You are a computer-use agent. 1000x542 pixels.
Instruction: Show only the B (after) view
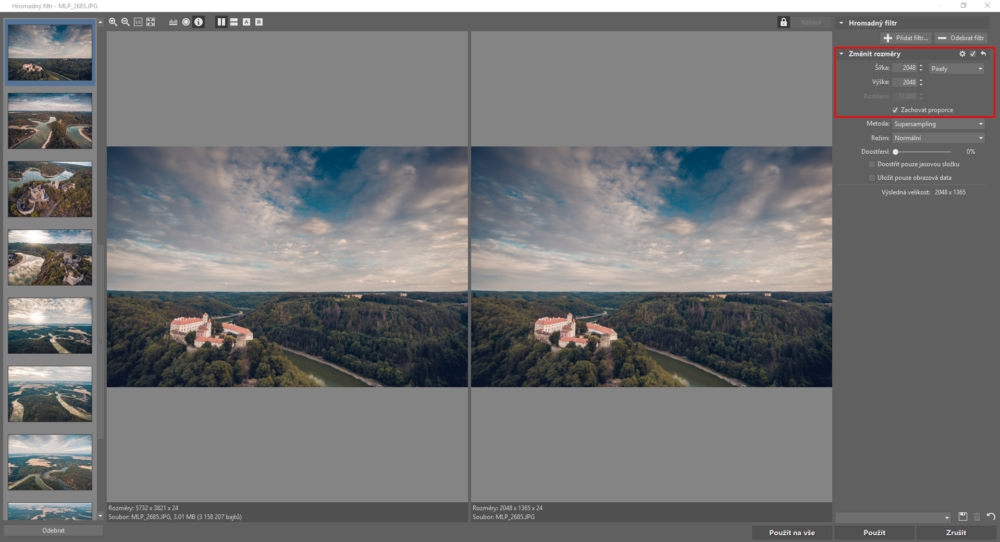point(259,22)
